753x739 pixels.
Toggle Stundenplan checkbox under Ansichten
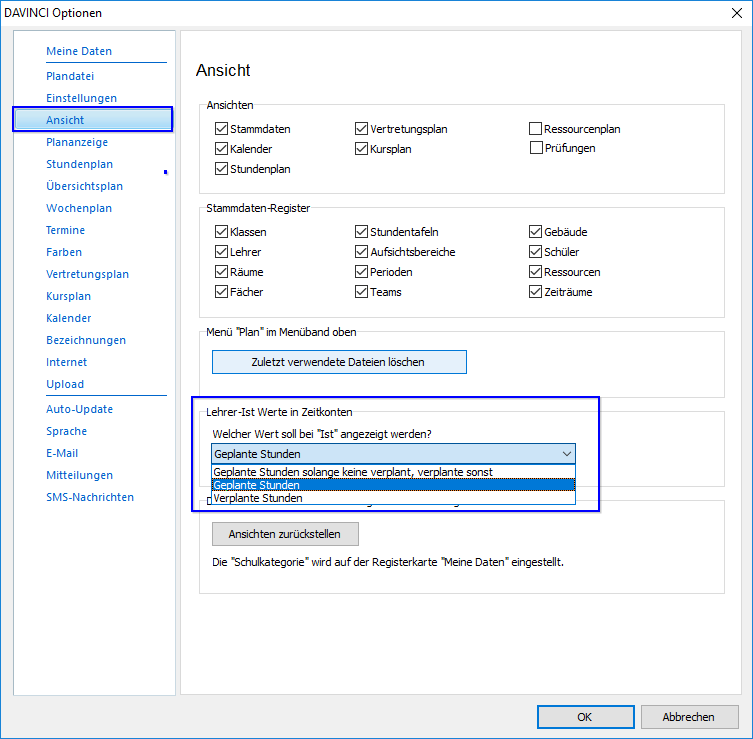click(221, 169)
